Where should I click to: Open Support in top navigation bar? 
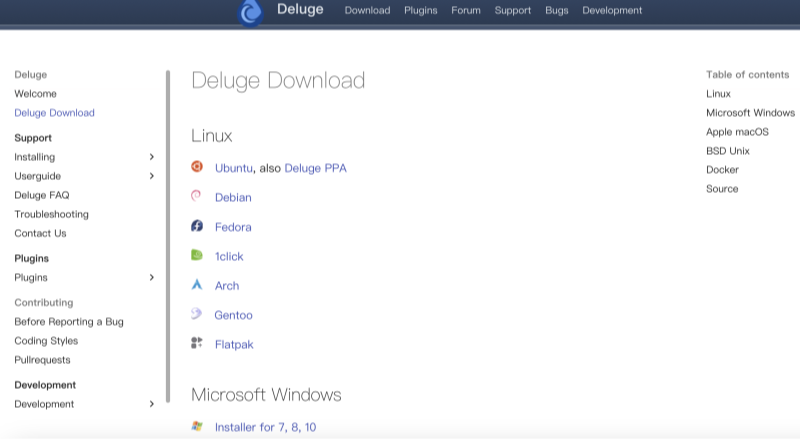click(513, 10)
